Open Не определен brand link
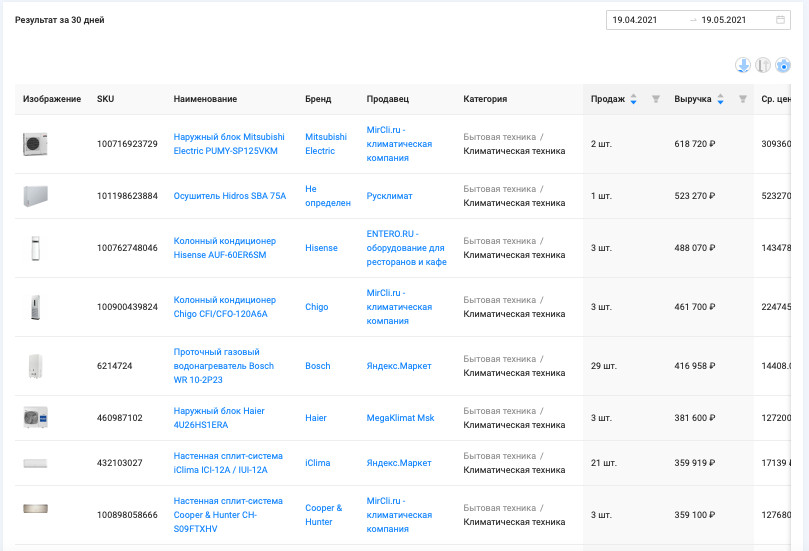This screenshot has height=551, width=809. tap(328, 196)
